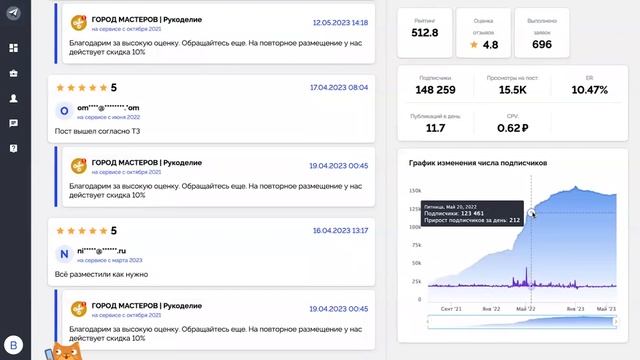Click the '150k' chart y-axis label
Viewport: 640px width, 360px height.
coord(415,191)
